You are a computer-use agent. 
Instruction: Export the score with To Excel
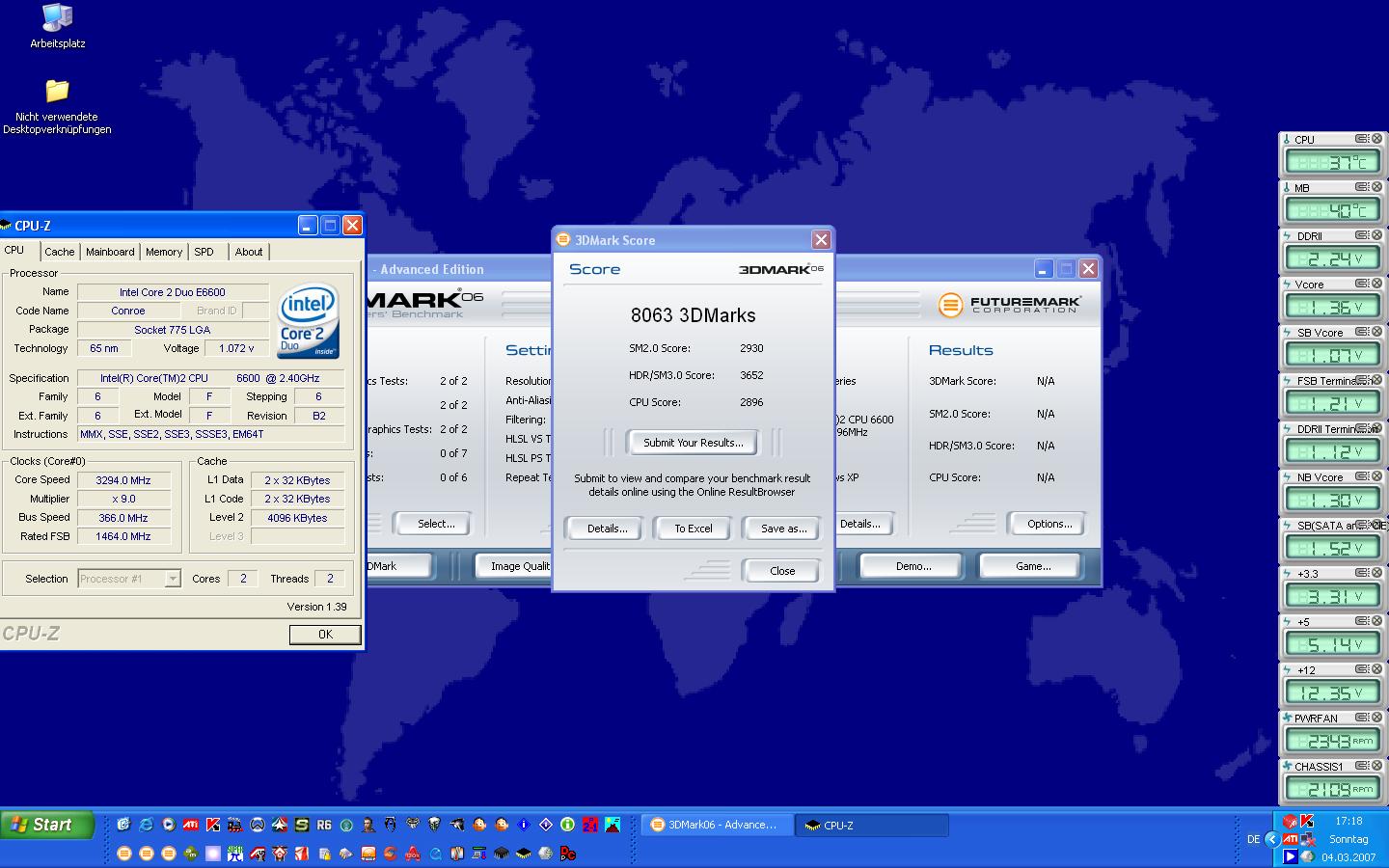click(x=693, y=529)
